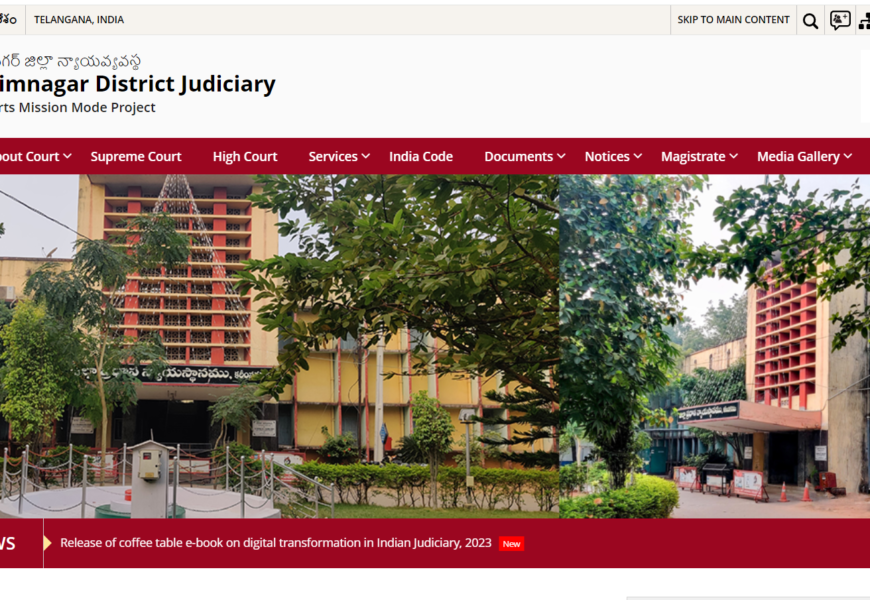Open the sitemap icon in top bar

[x=864, y=20]
